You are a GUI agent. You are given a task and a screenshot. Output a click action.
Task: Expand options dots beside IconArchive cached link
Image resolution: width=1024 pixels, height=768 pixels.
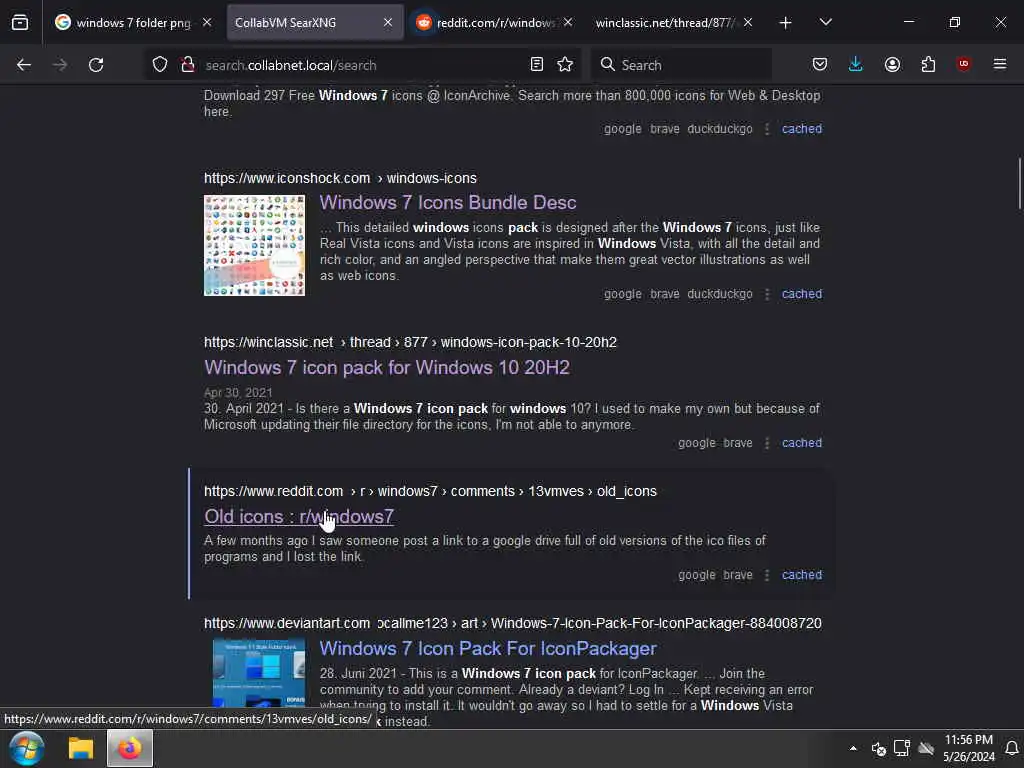pyautogui.click(x=767, y=129)
